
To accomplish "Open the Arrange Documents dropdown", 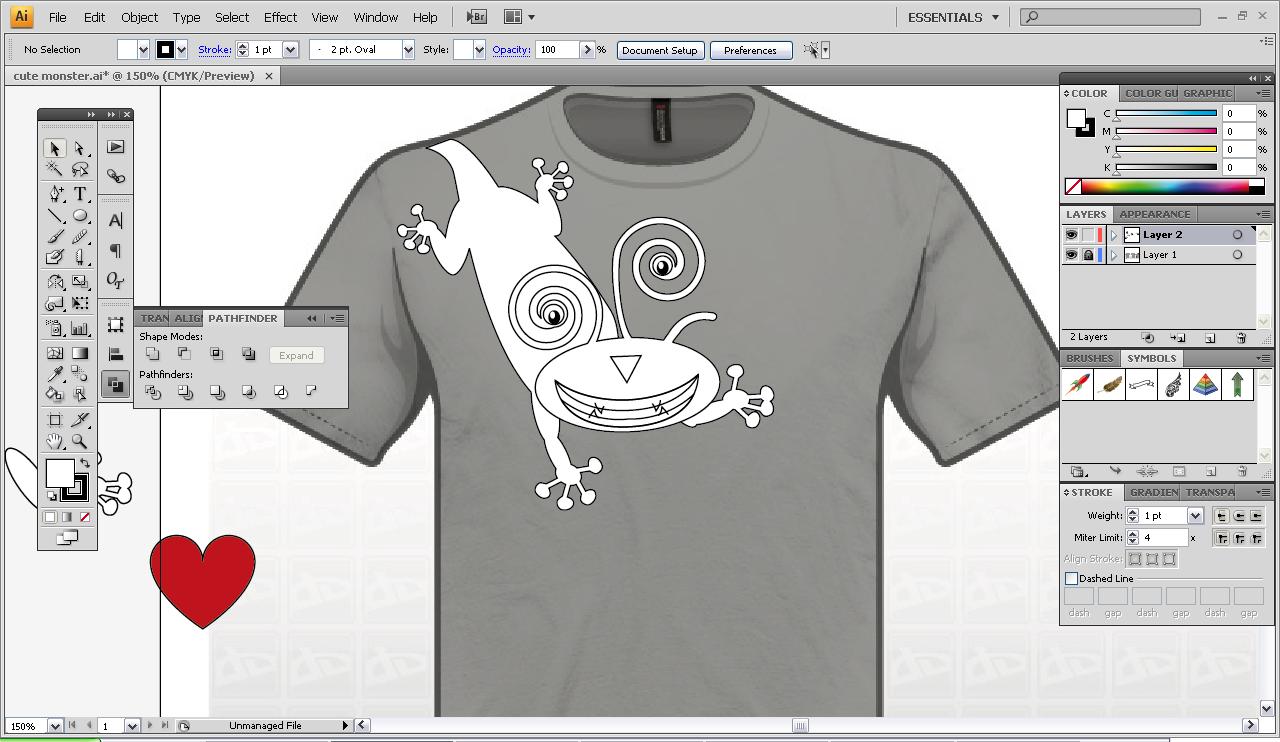I will click(x=519, y=17).
